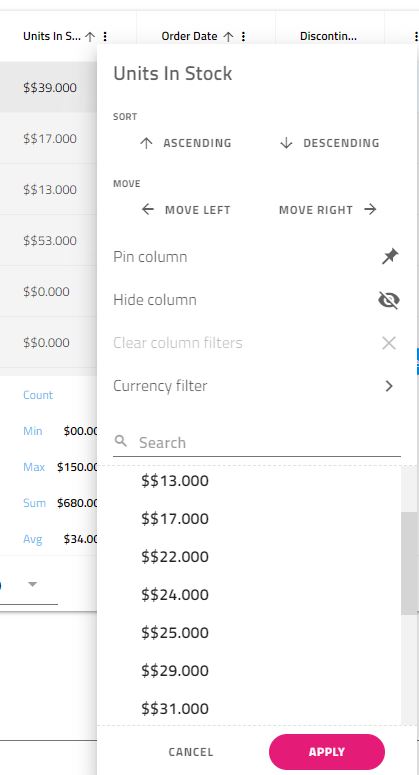The image size is (419, 775).
Task: Move the column right
Action: pos(328,210)
